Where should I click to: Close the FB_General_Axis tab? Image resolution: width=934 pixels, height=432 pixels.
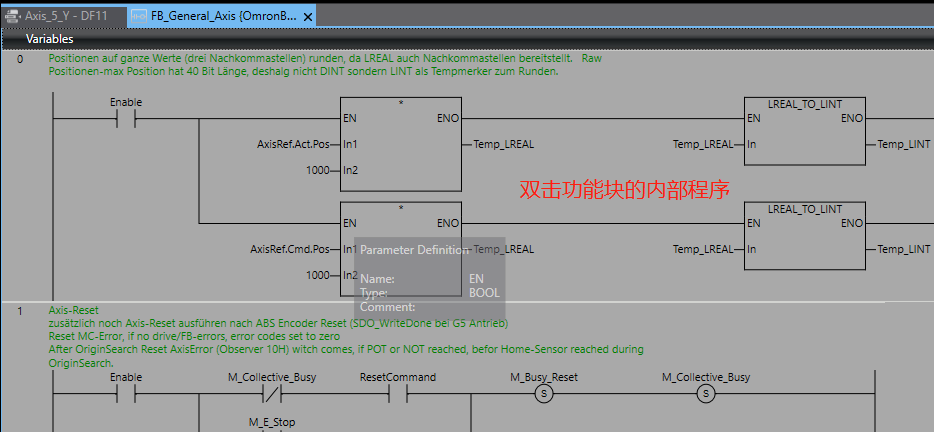[308, 17]
